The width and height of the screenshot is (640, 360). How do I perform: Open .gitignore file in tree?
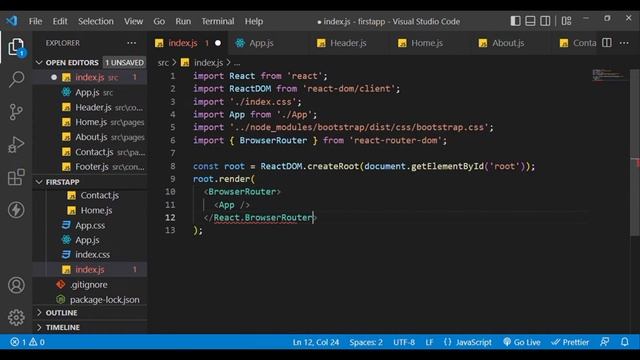point(90,284)
